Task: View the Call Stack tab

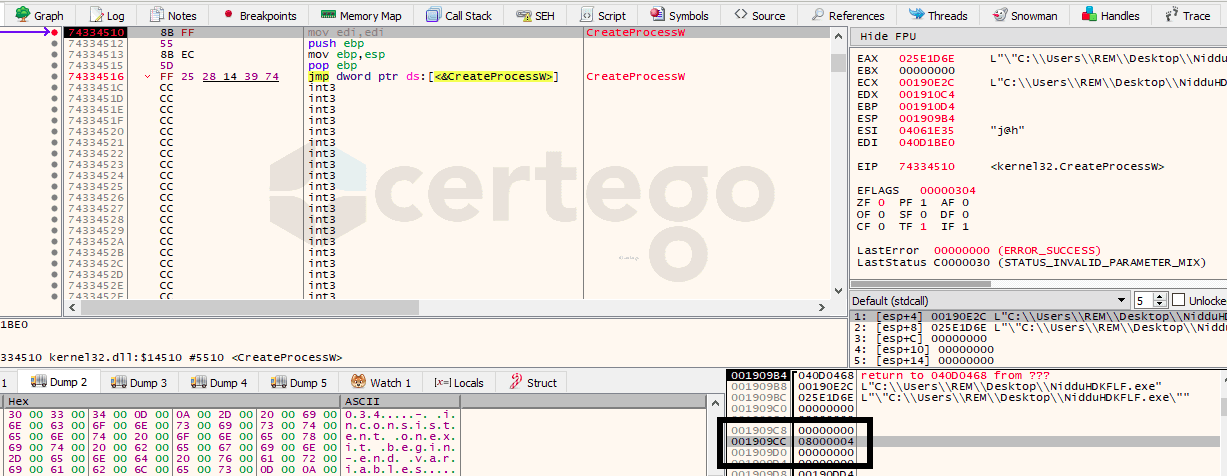Action: (459, 16)
